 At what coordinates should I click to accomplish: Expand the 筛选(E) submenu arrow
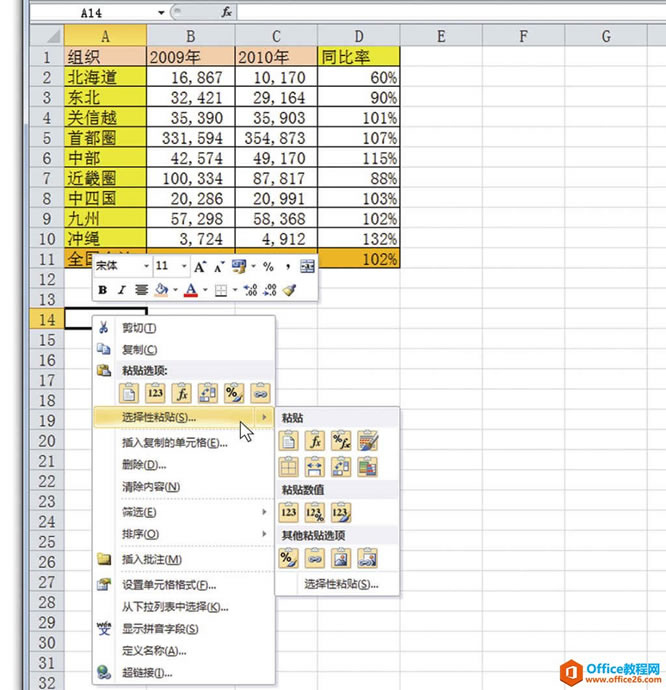pyautogui.click(x=264, y=512)
